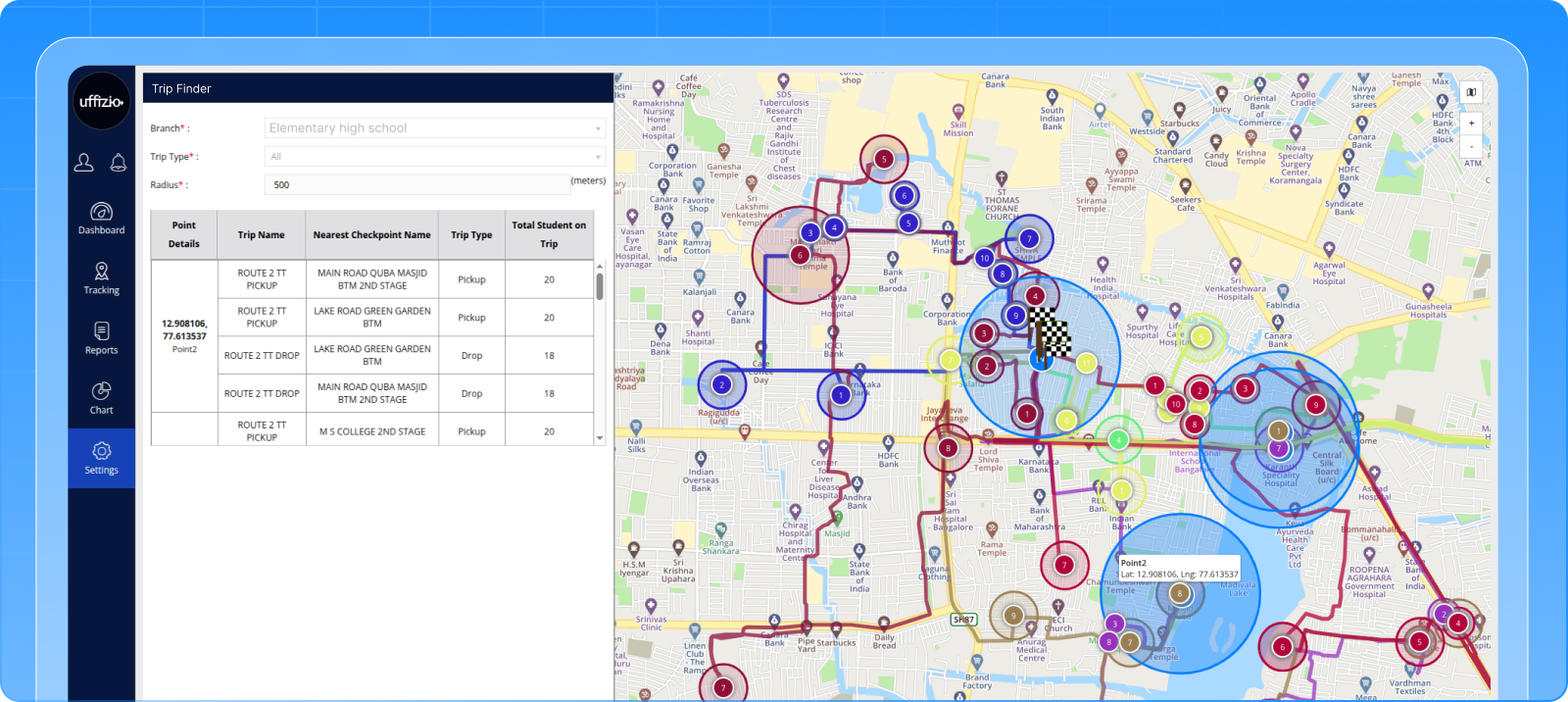Sort by the Trip Name column header
Image resolution: width=1568 pixels, height=702 pixels.
(x=261, y=235)
